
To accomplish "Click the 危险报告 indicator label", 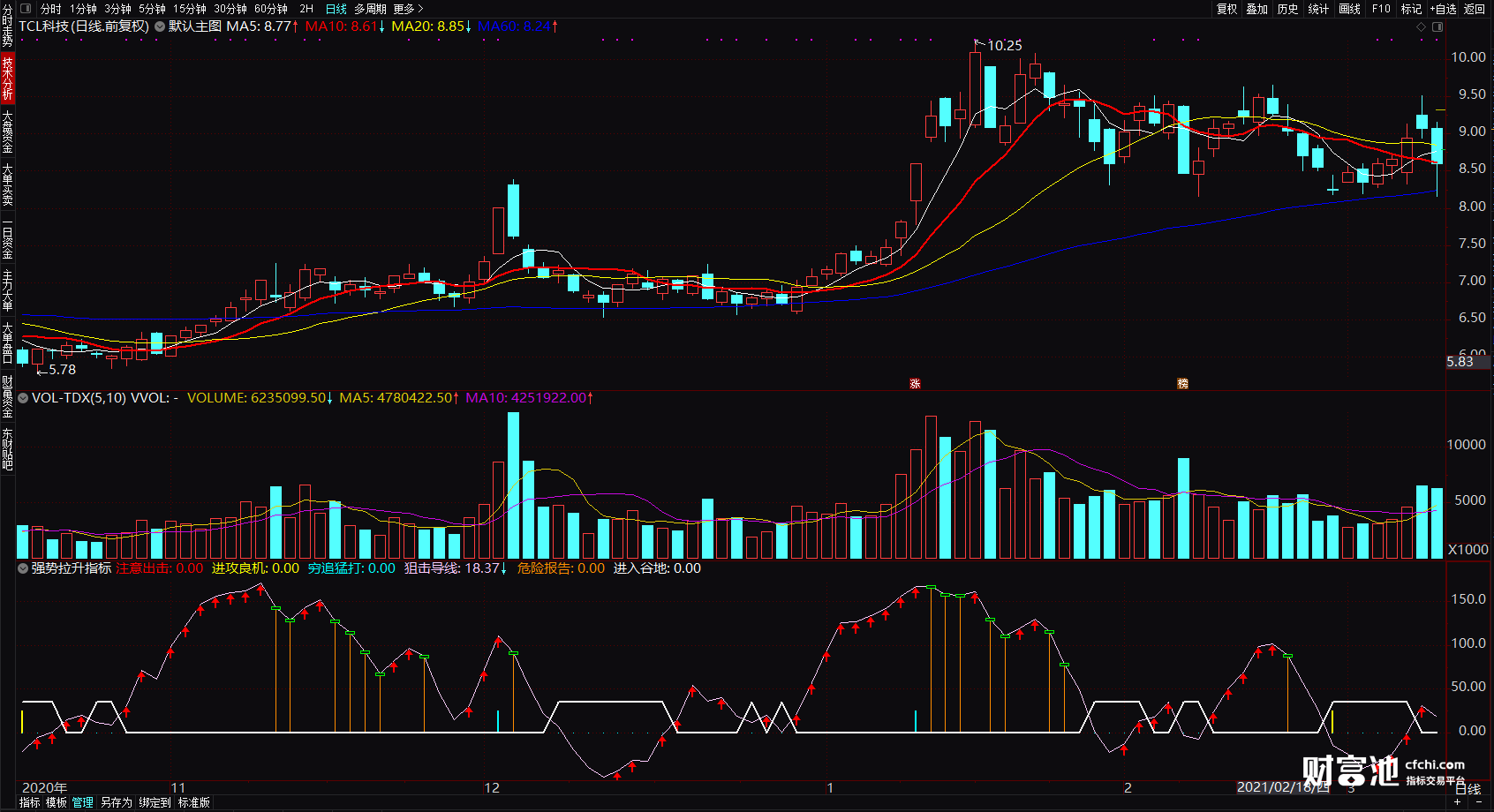I will pos(561,568).
